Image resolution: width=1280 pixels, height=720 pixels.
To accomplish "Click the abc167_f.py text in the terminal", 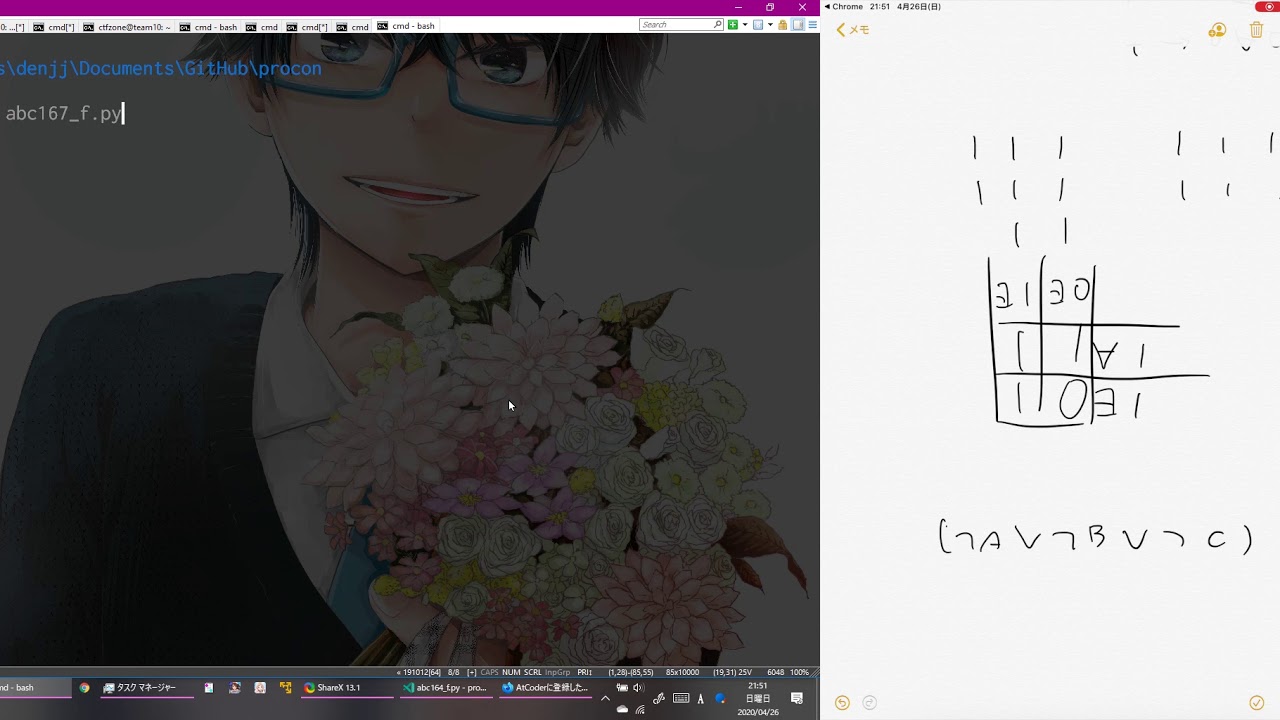I will [63, 113].
